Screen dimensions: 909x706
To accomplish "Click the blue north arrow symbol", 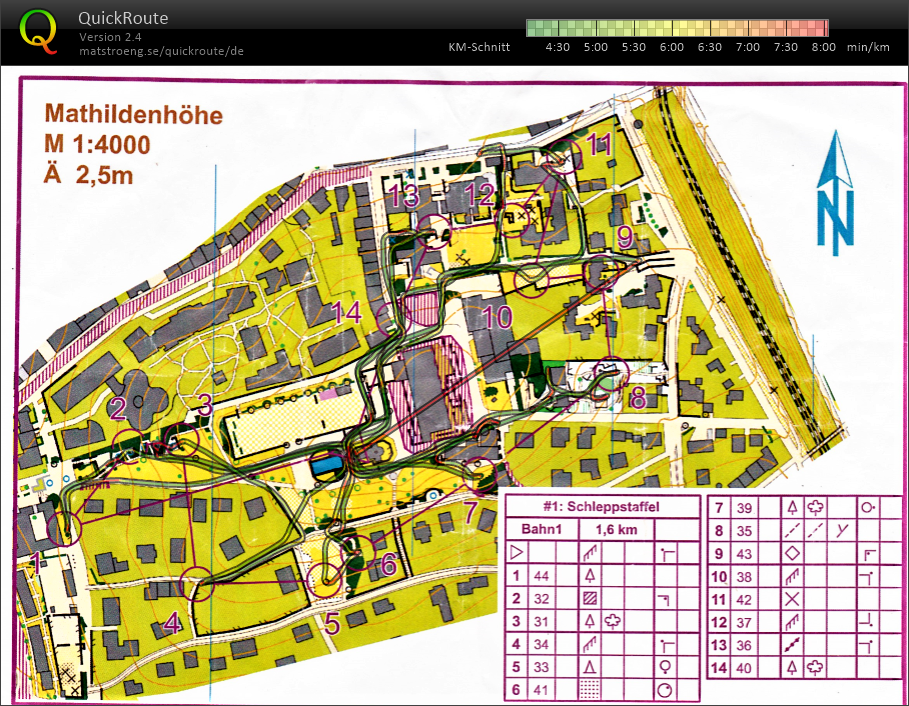I will (835, 197).
